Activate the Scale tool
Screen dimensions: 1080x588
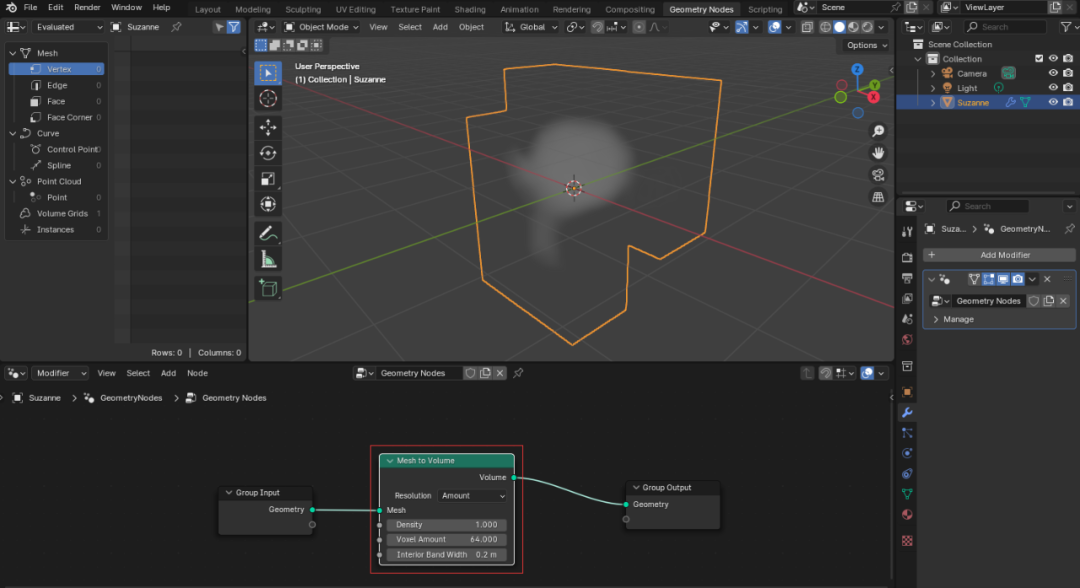pos(268,179)
